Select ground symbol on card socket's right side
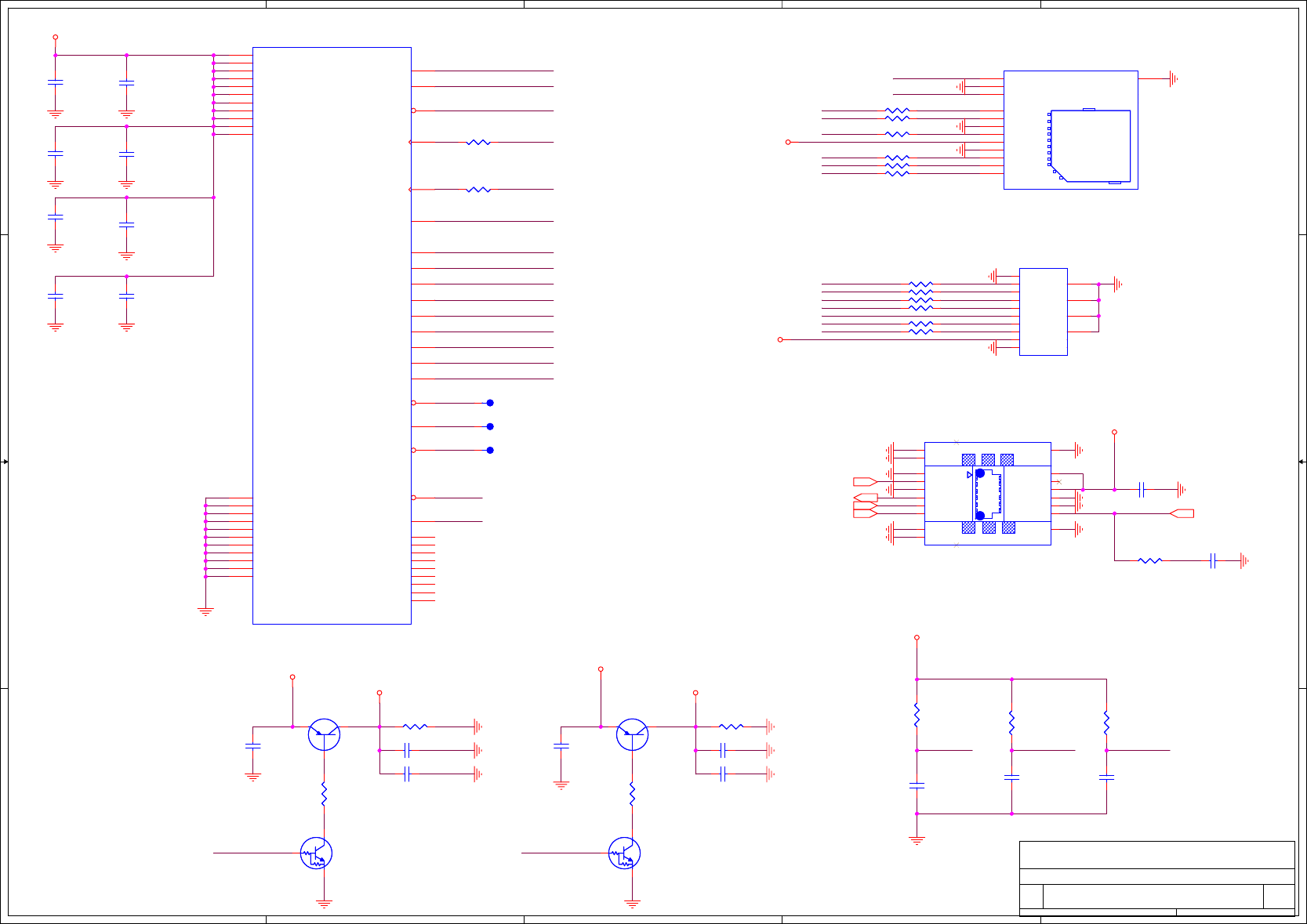This screenshot has height=924, width=1307. (x=1174, y=78)
